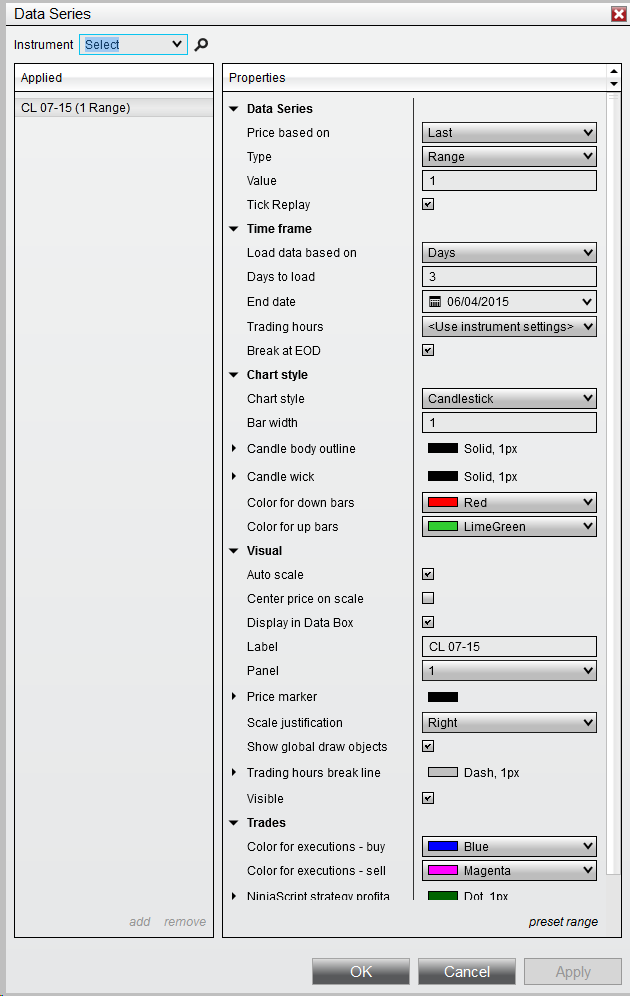Collapse the Data Series section
630x996 pixels.
coord(234,109)
